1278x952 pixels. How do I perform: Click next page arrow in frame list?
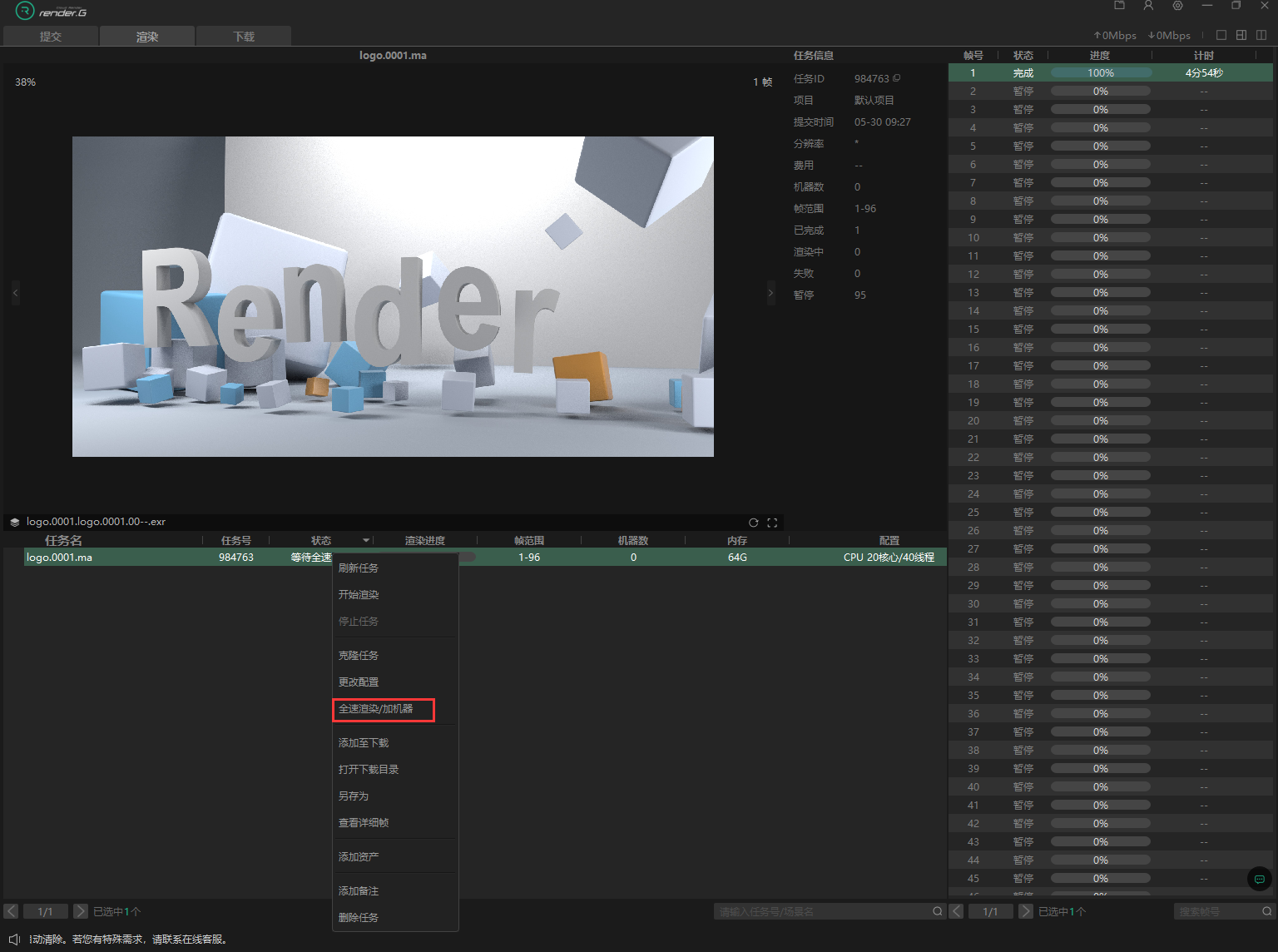click(1026, 911)
